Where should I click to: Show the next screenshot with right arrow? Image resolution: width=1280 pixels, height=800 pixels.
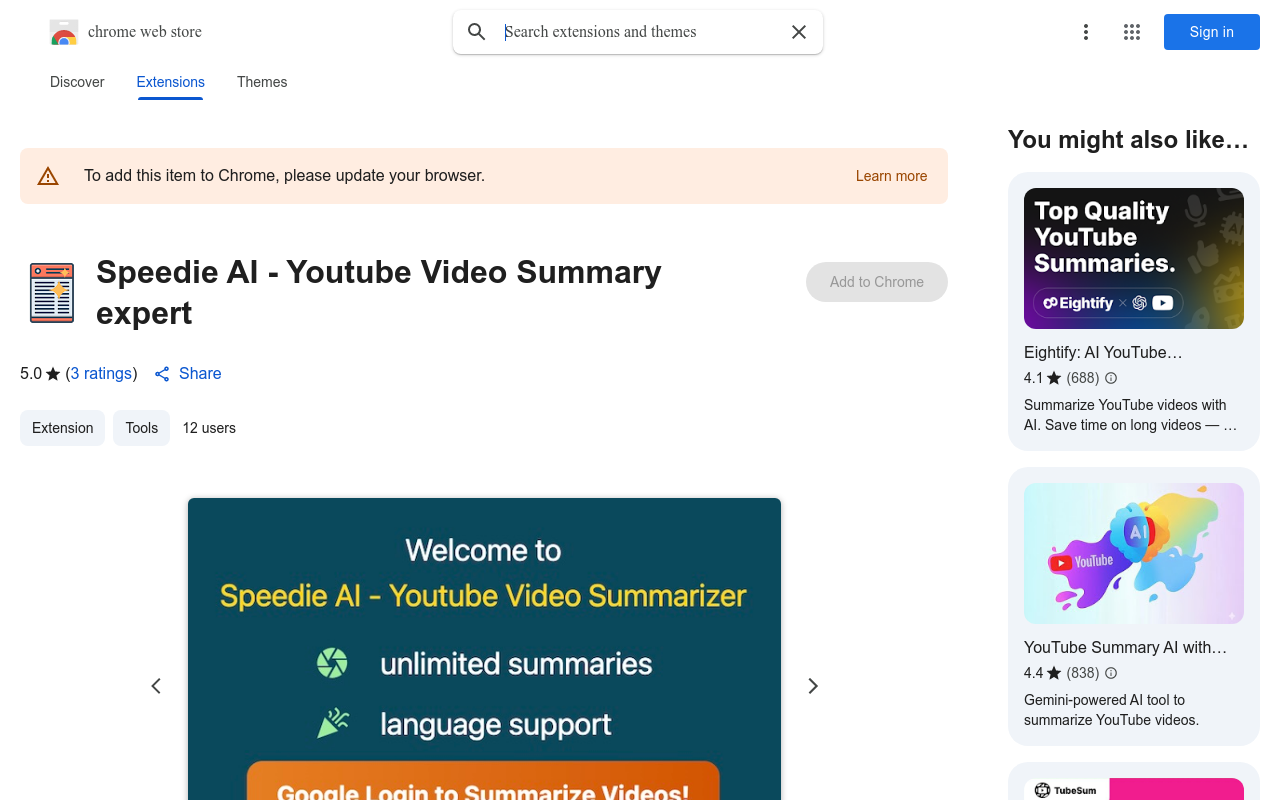click(x=813, y=686)
